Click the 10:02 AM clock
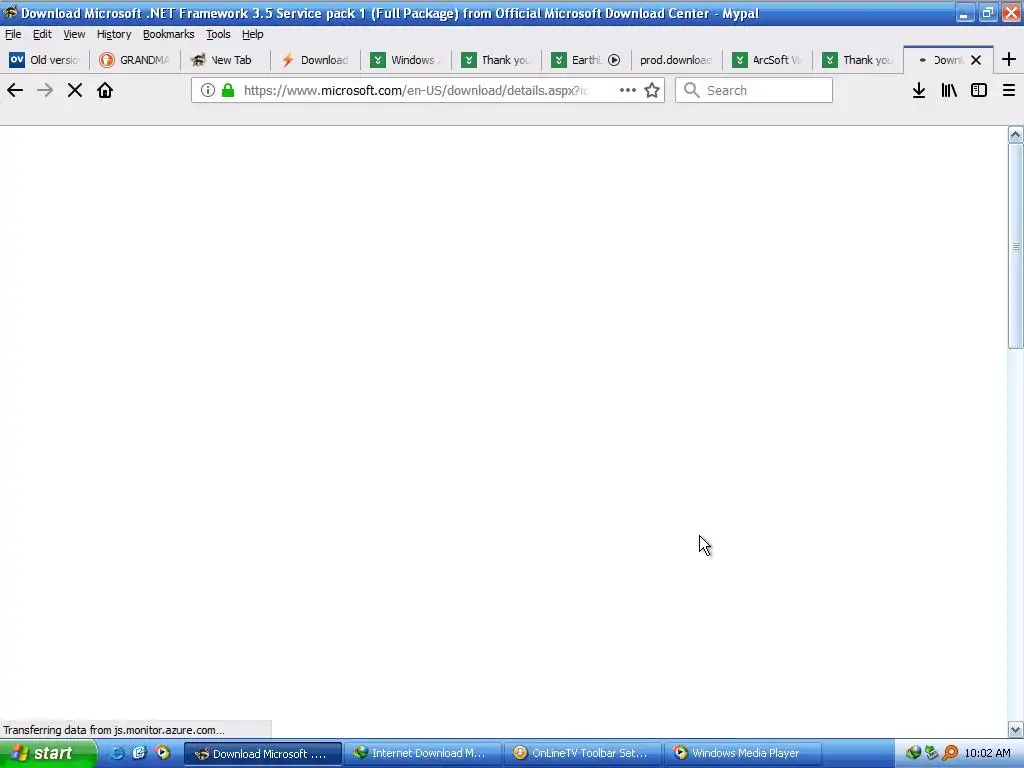 tap(987, 753)
